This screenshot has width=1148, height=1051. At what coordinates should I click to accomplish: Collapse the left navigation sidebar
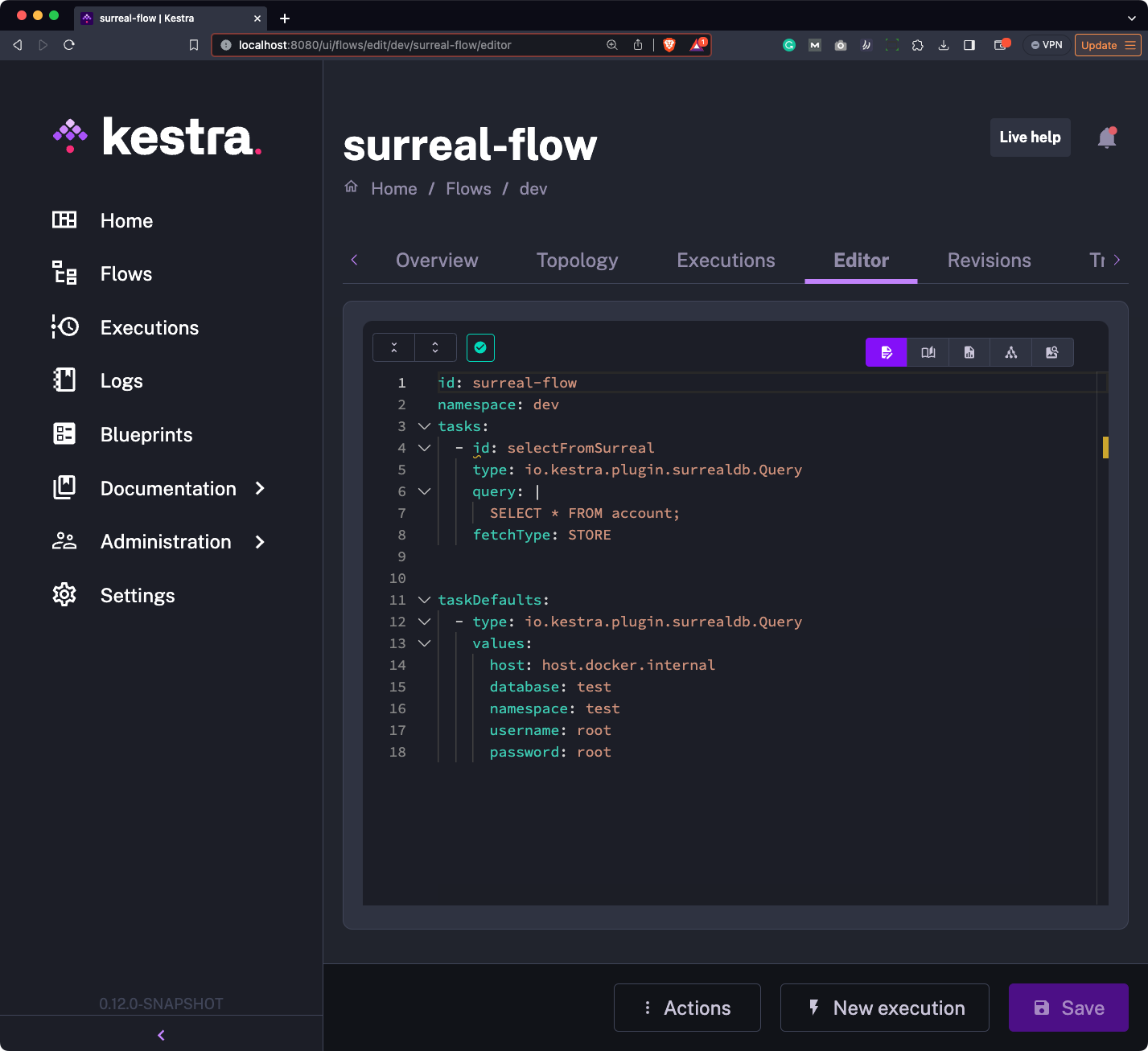coord(160,1035)
